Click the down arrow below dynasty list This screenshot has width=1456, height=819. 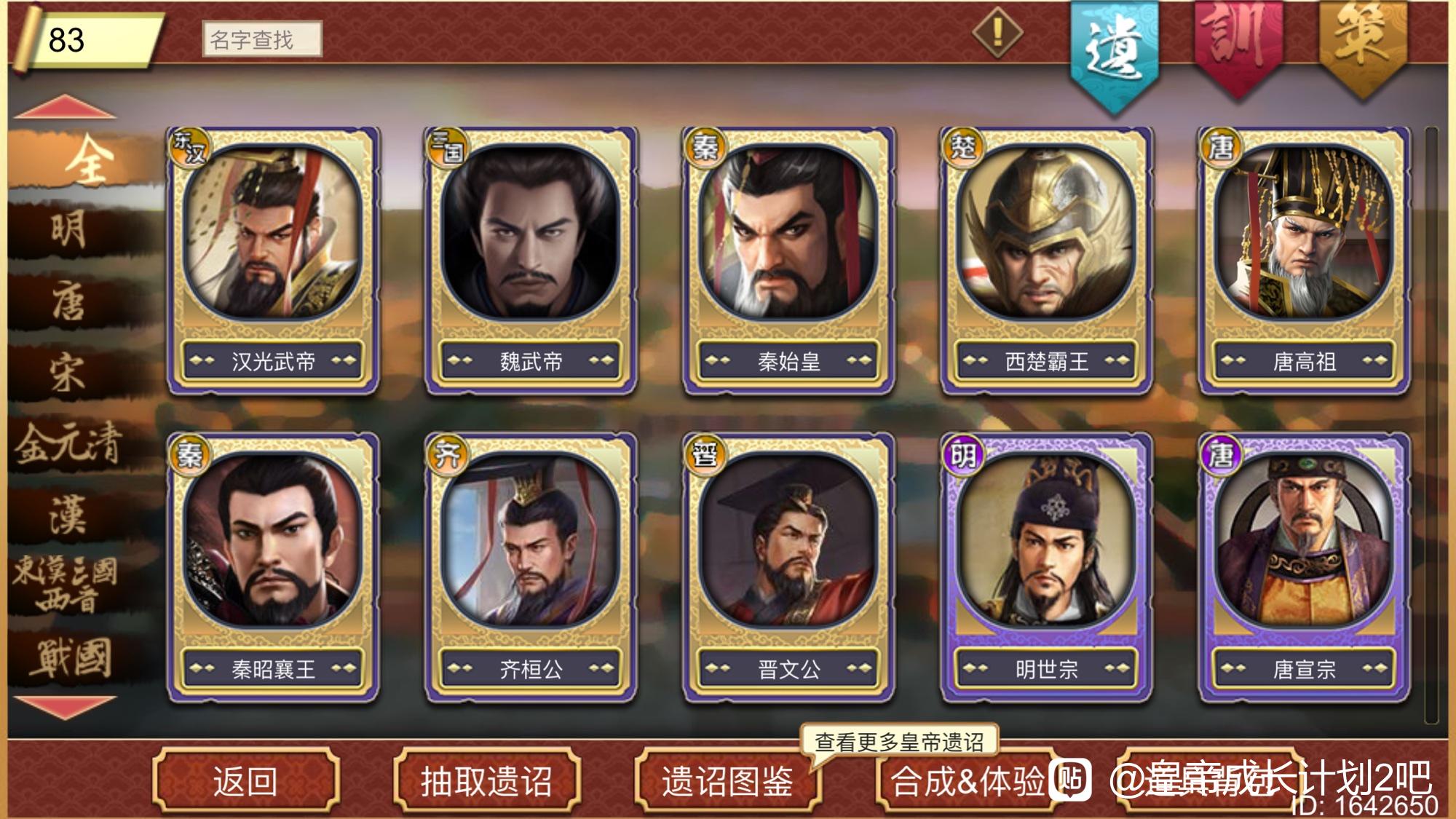click(x=66, y=708)
